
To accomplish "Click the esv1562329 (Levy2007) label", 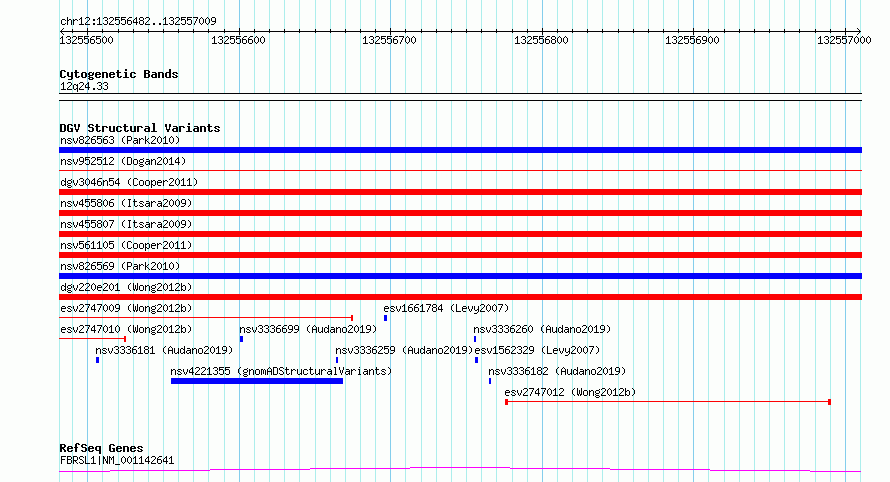I will [x=537, y=350].
